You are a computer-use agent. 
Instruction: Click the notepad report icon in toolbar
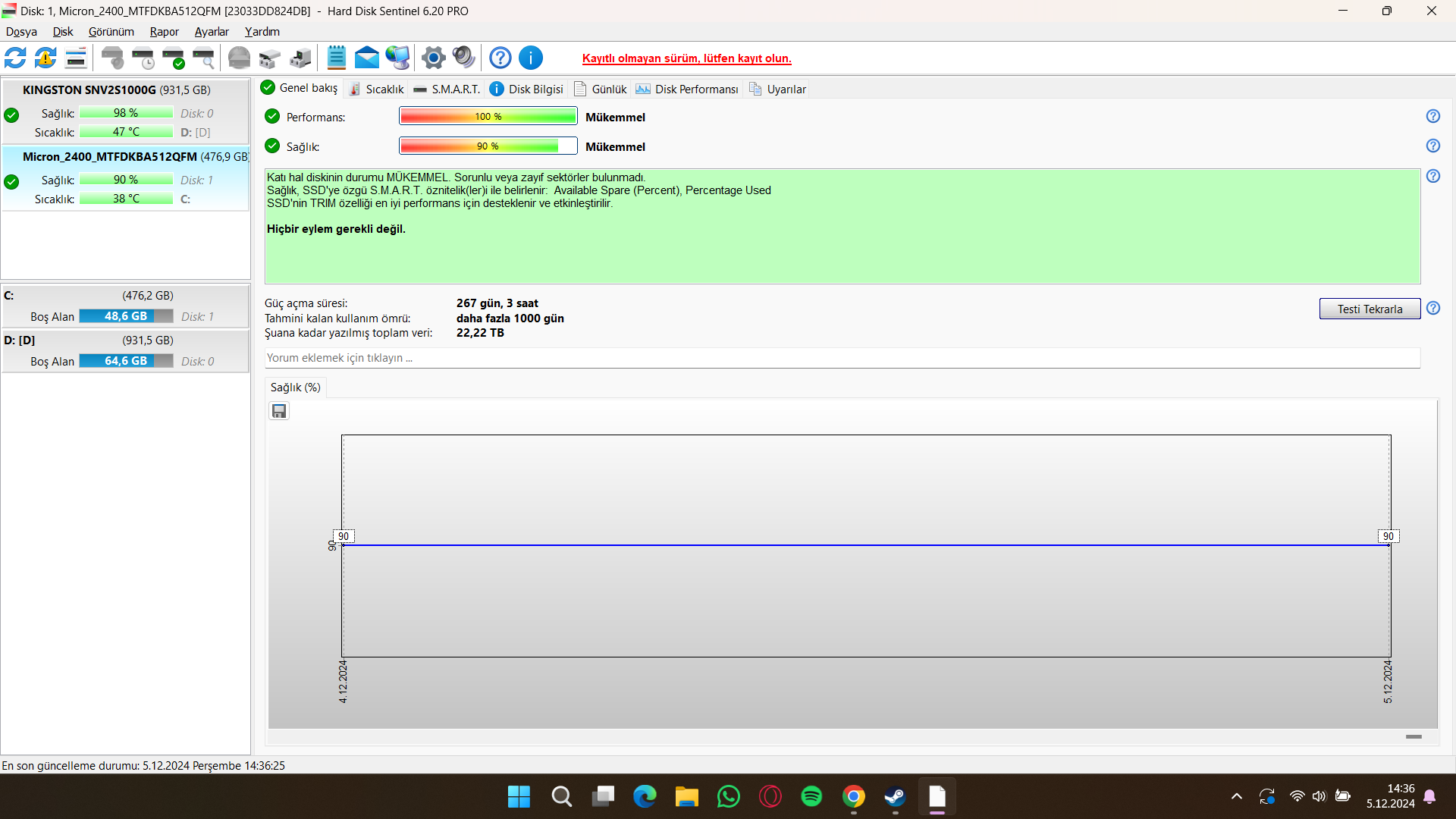(x=336, y=58)
